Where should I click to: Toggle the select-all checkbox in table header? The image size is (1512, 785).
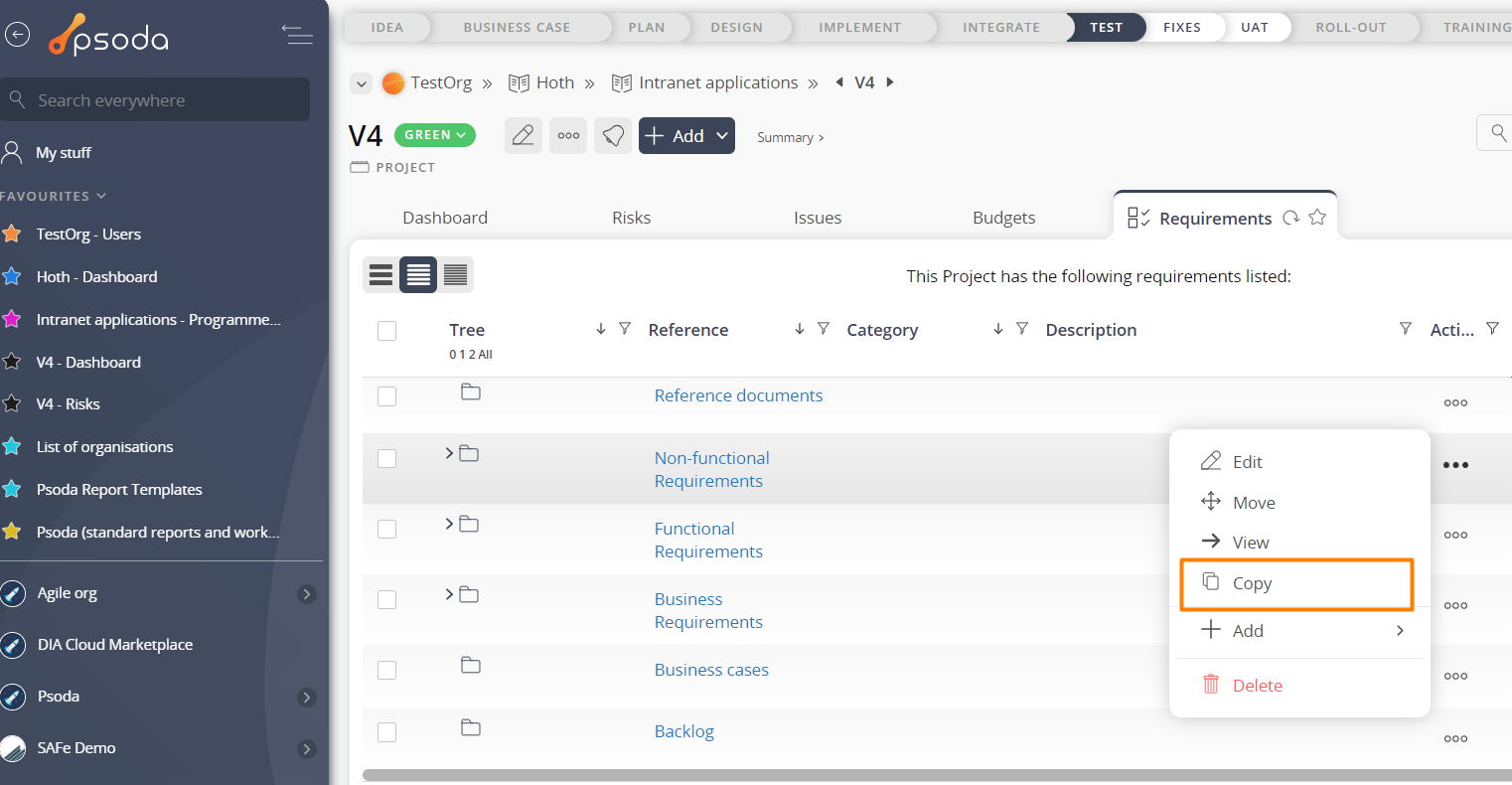tap(387, 331)
